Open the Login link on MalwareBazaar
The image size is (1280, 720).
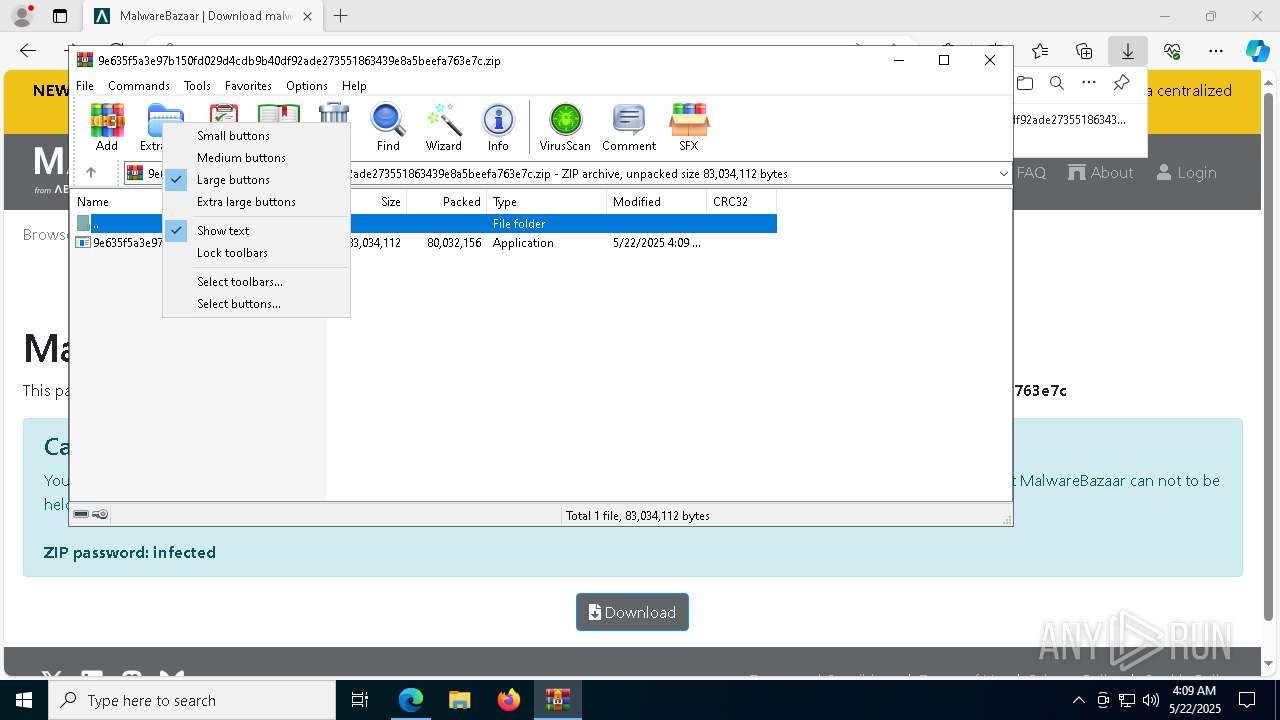click(x=1186, y=172)
